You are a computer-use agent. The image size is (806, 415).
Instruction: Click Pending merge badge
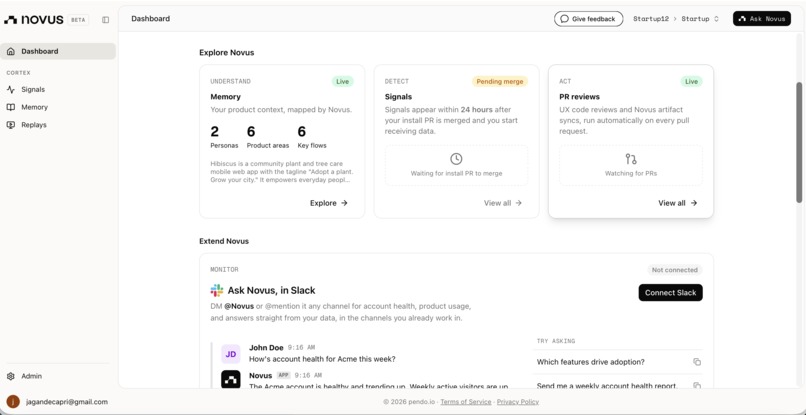(x=500, y=82)
